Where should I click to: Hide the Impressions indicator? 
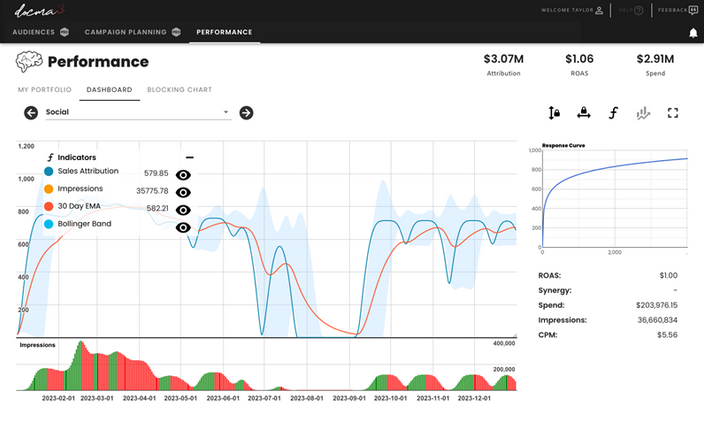[x=183, y=192]
